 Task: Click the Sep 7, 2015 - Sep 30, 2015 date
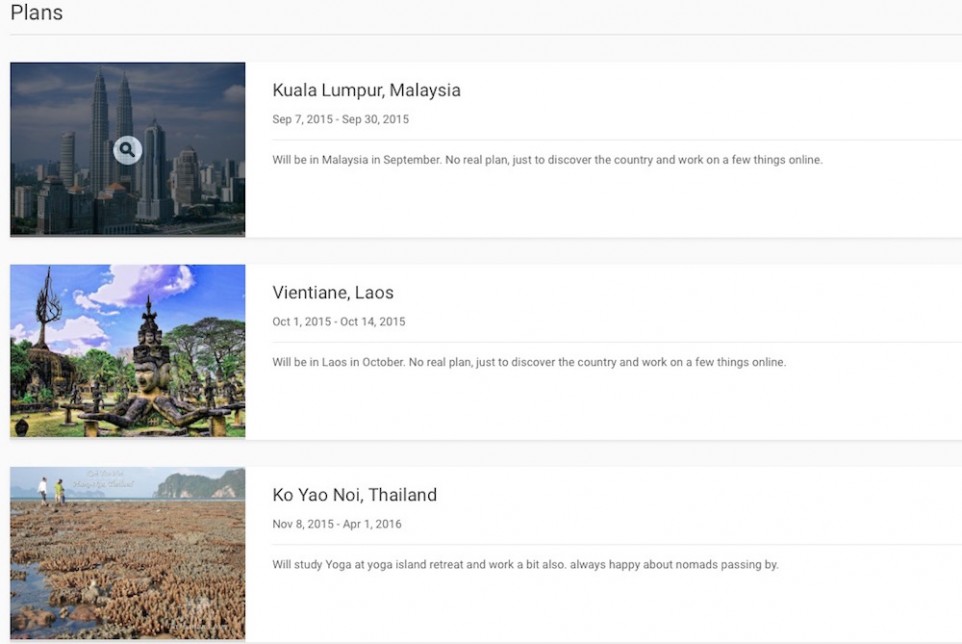click(x=340, y=119)
